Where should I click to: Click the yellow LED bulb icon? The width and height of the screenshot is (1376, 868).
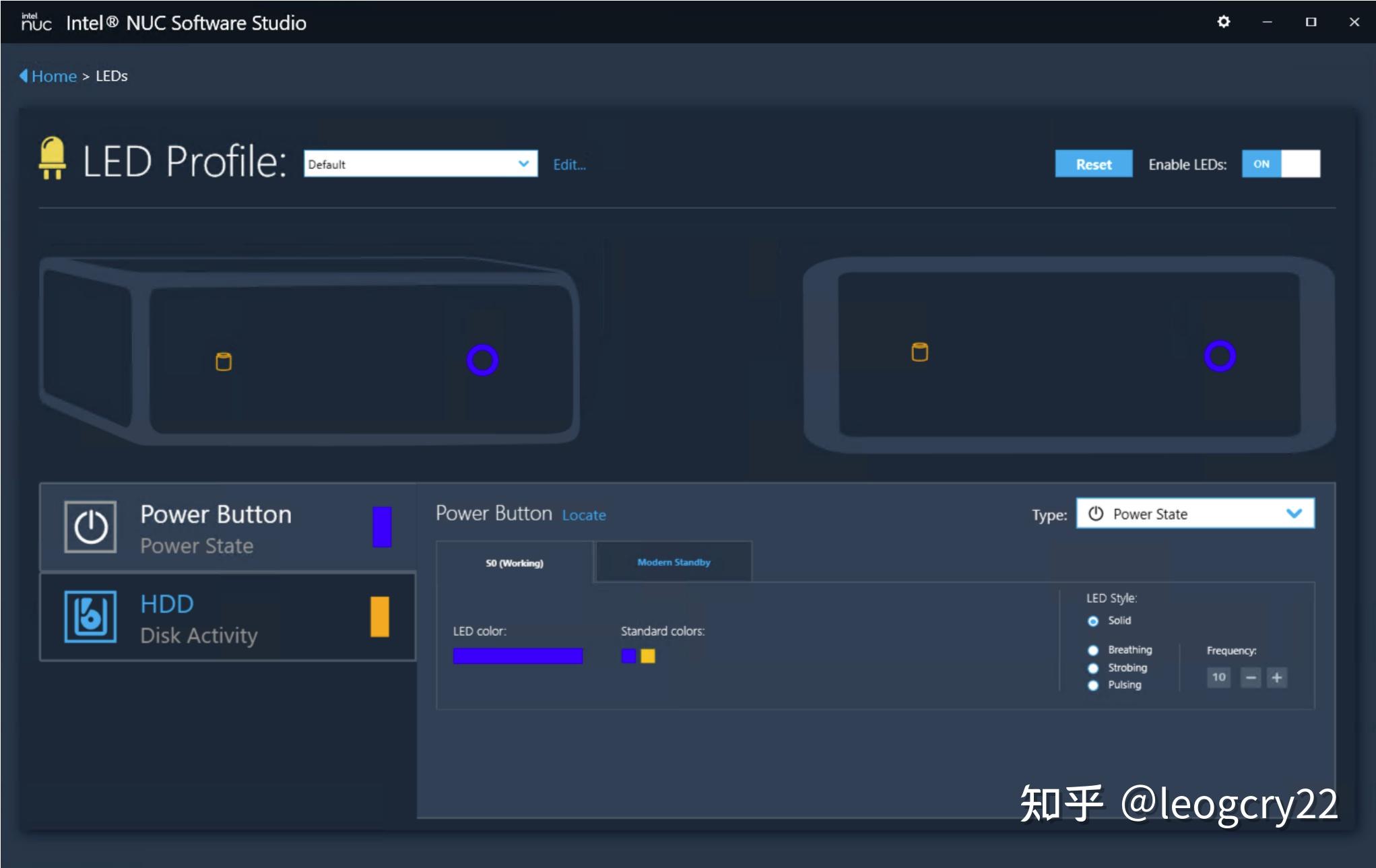pyautogui.click(x=52, y=158)
